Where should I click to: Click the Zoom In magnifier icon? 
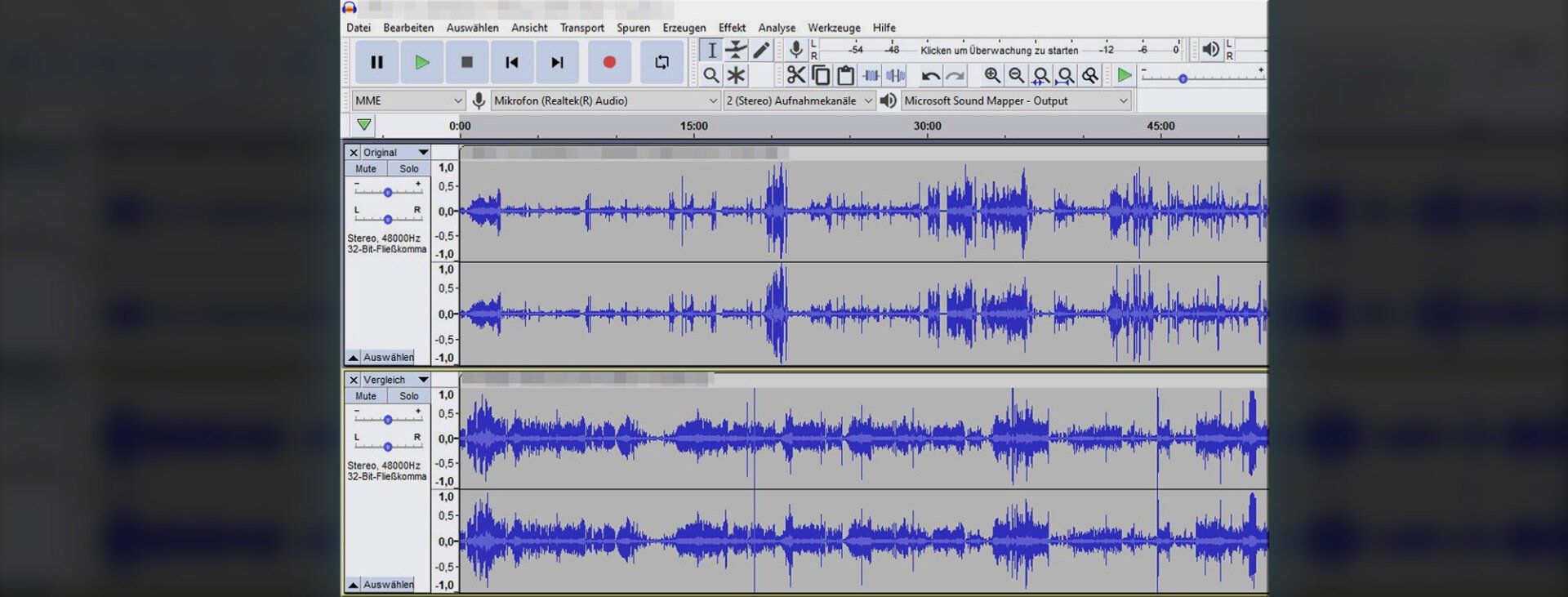(991, 76)
